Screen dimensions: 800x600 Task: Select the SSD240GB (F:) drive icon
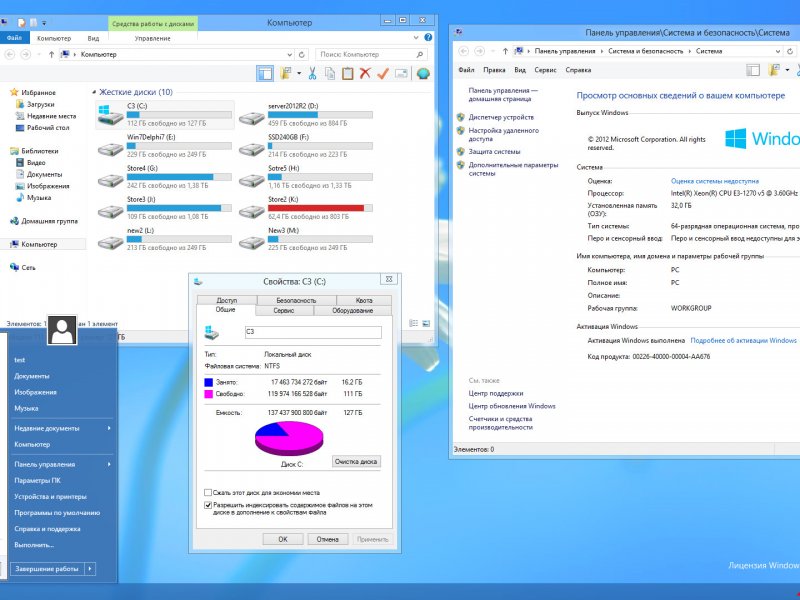pyautogui.click(x=252, y=149)
